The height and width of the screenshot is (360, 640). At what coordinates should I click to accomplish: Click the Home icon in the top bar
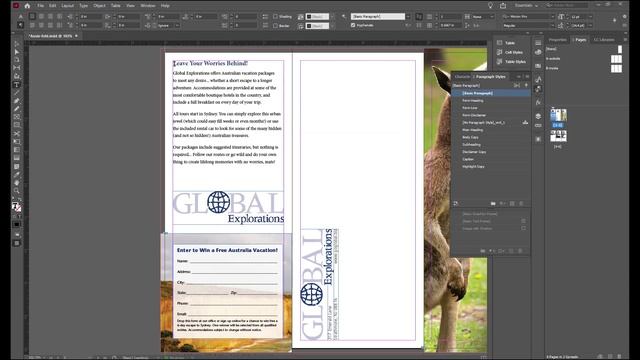27,6
